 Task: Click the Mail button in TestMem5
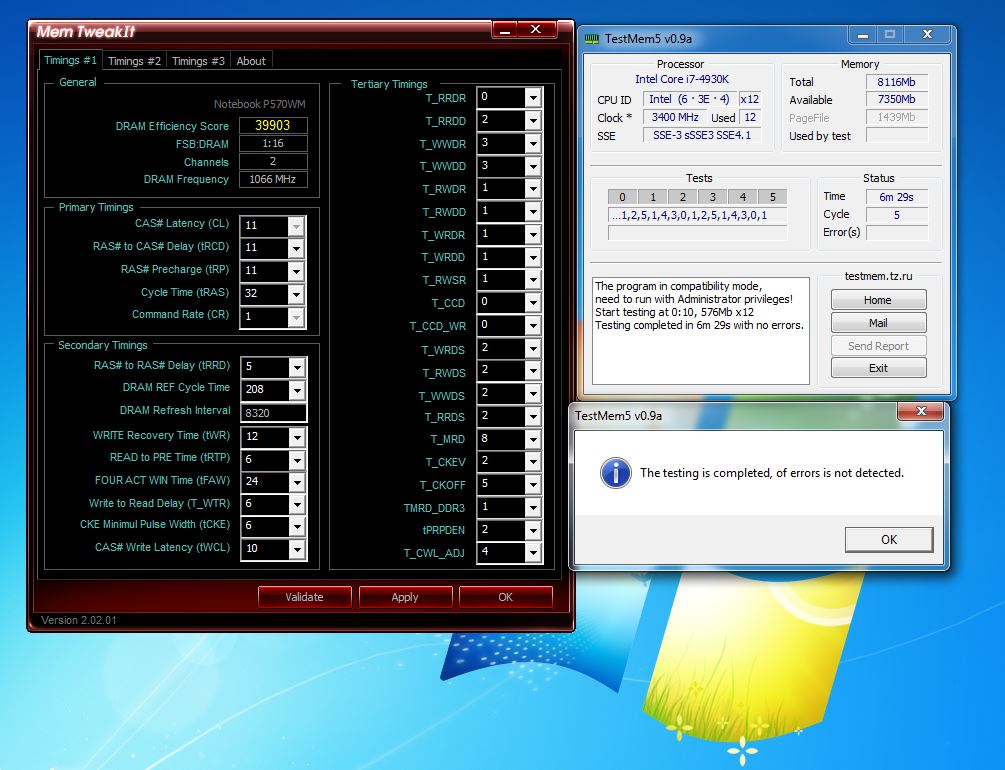coord(878,323)
